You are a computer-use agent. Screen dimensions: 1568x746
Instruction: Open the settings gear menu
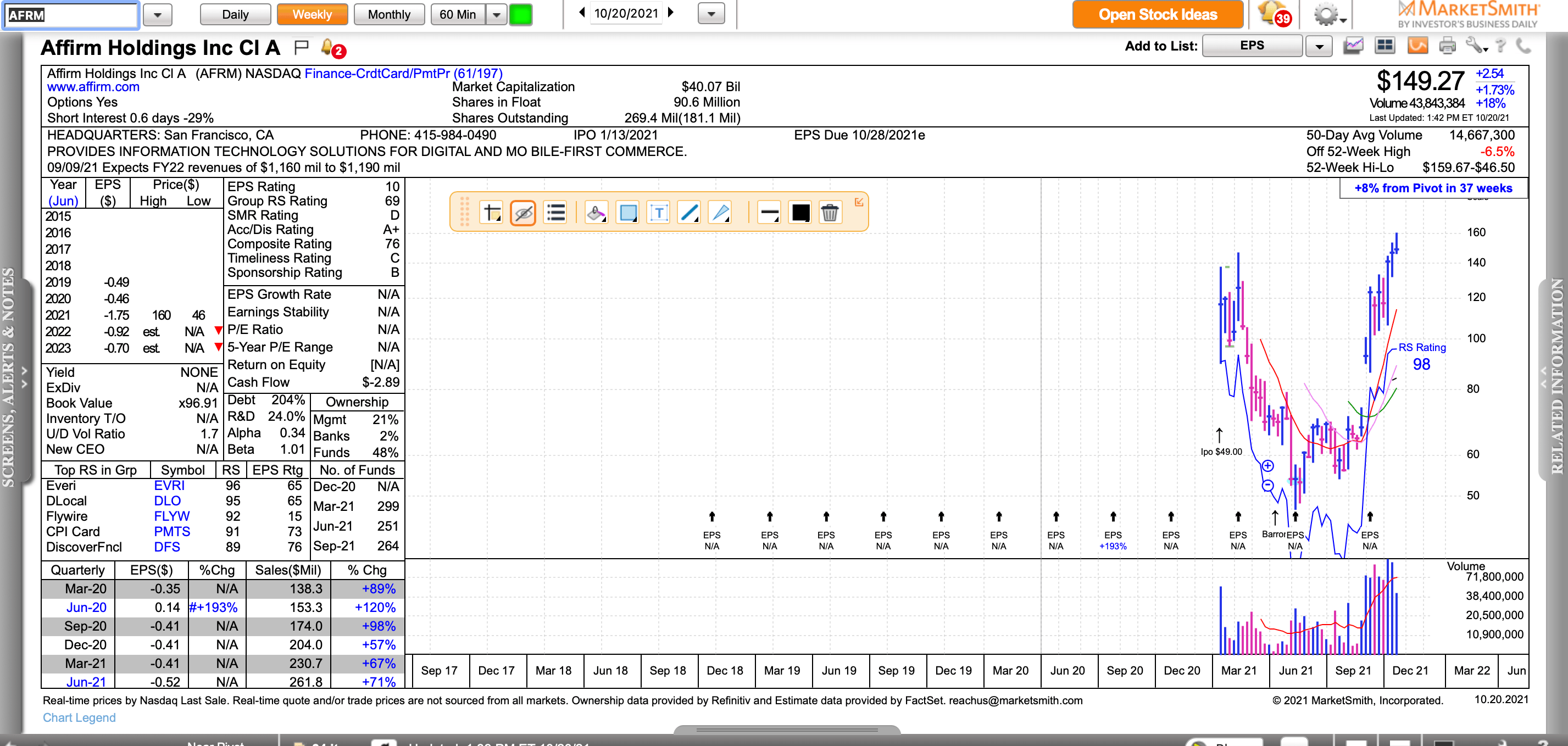point(1328,15)
